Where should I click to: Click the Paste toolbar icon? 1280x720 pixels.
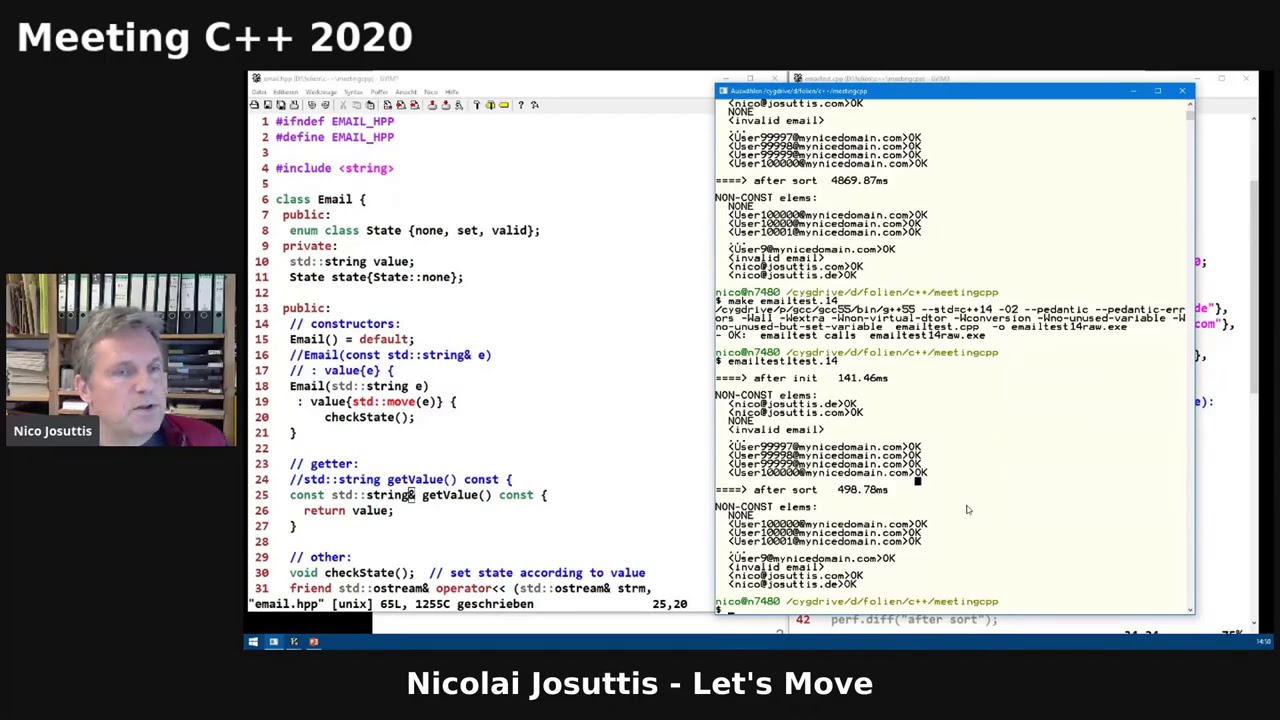(370, 105)
